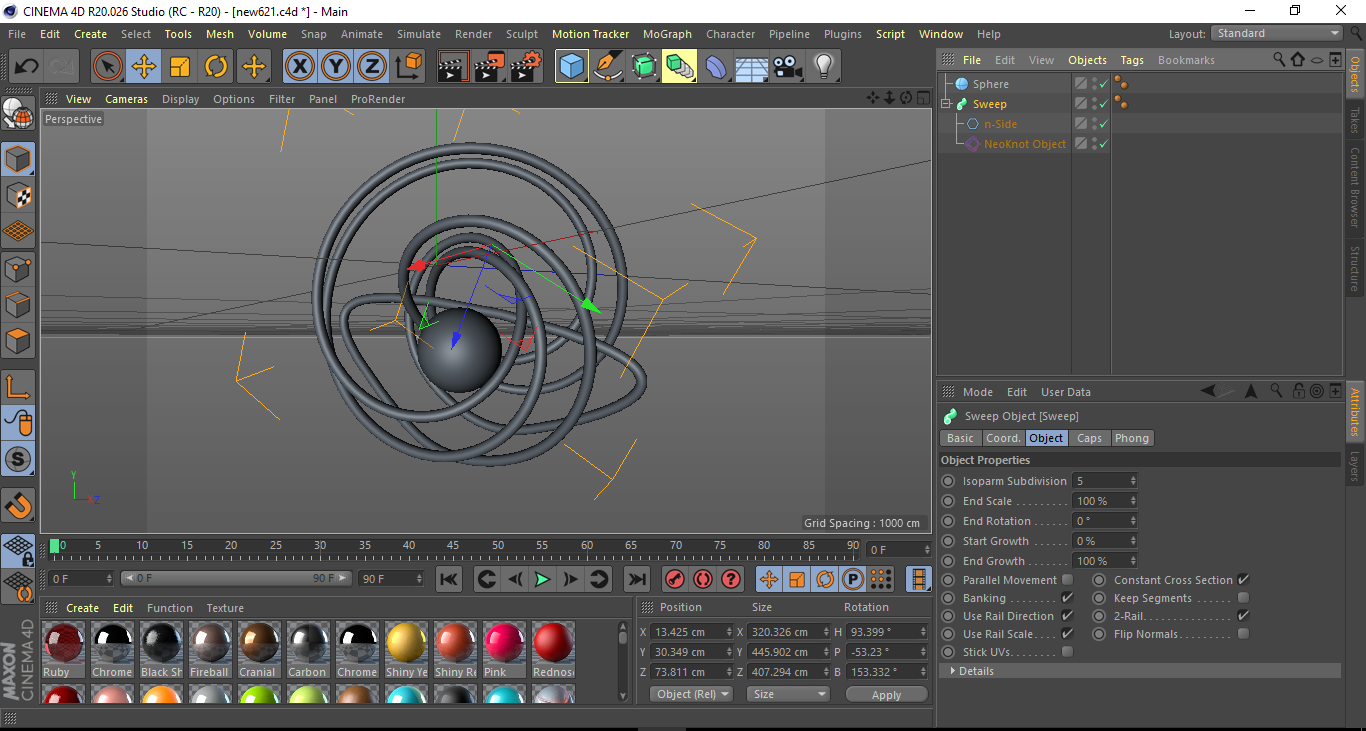
Task: Open material manager Create menu
Action: 82,608
